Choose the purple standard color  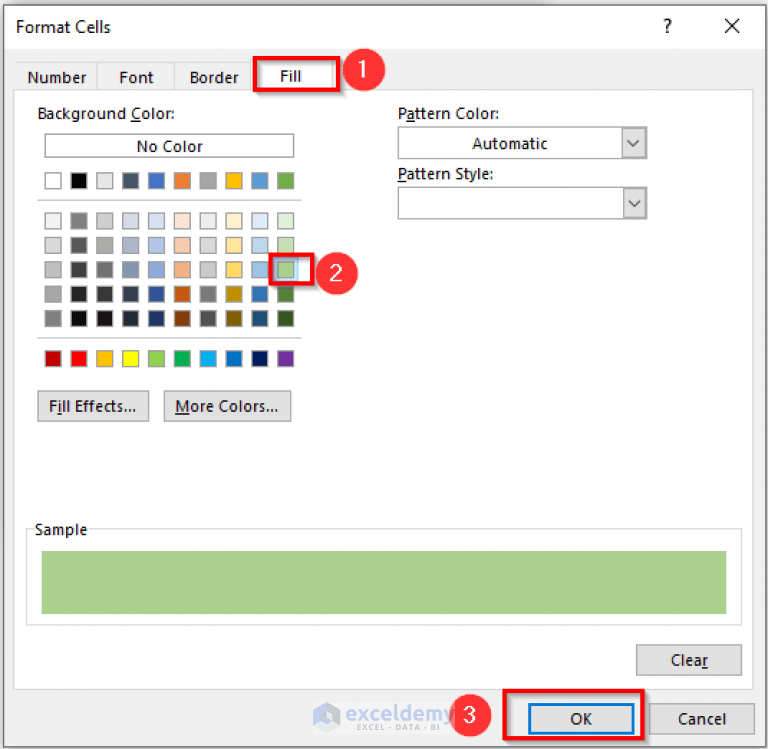point(286,359)
